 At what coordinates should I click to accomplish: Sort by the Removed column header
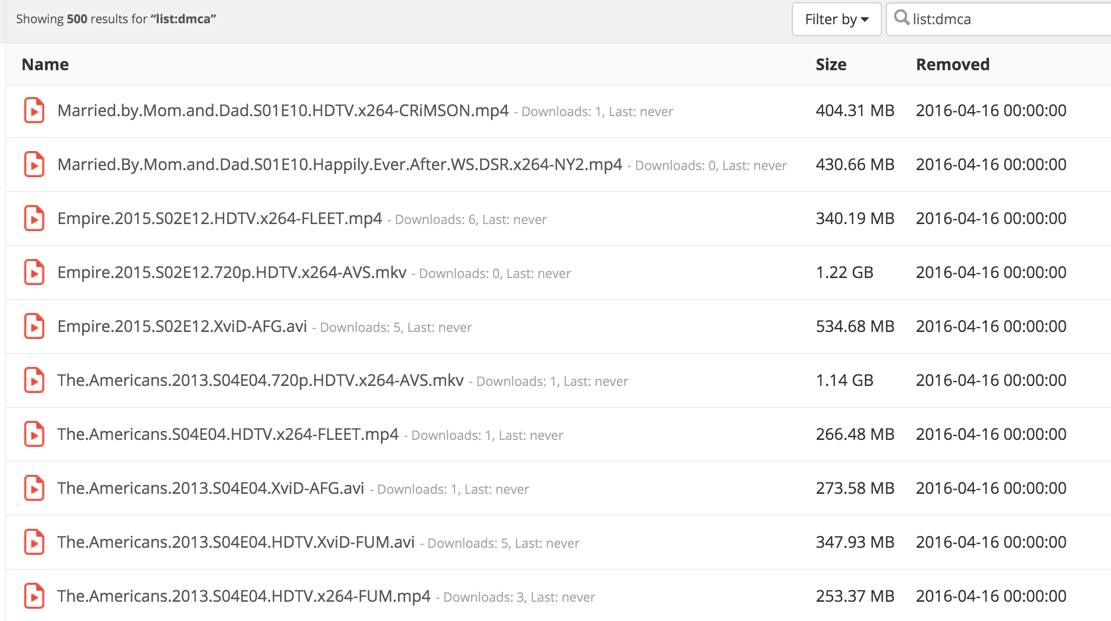click(x=952, y=64)
